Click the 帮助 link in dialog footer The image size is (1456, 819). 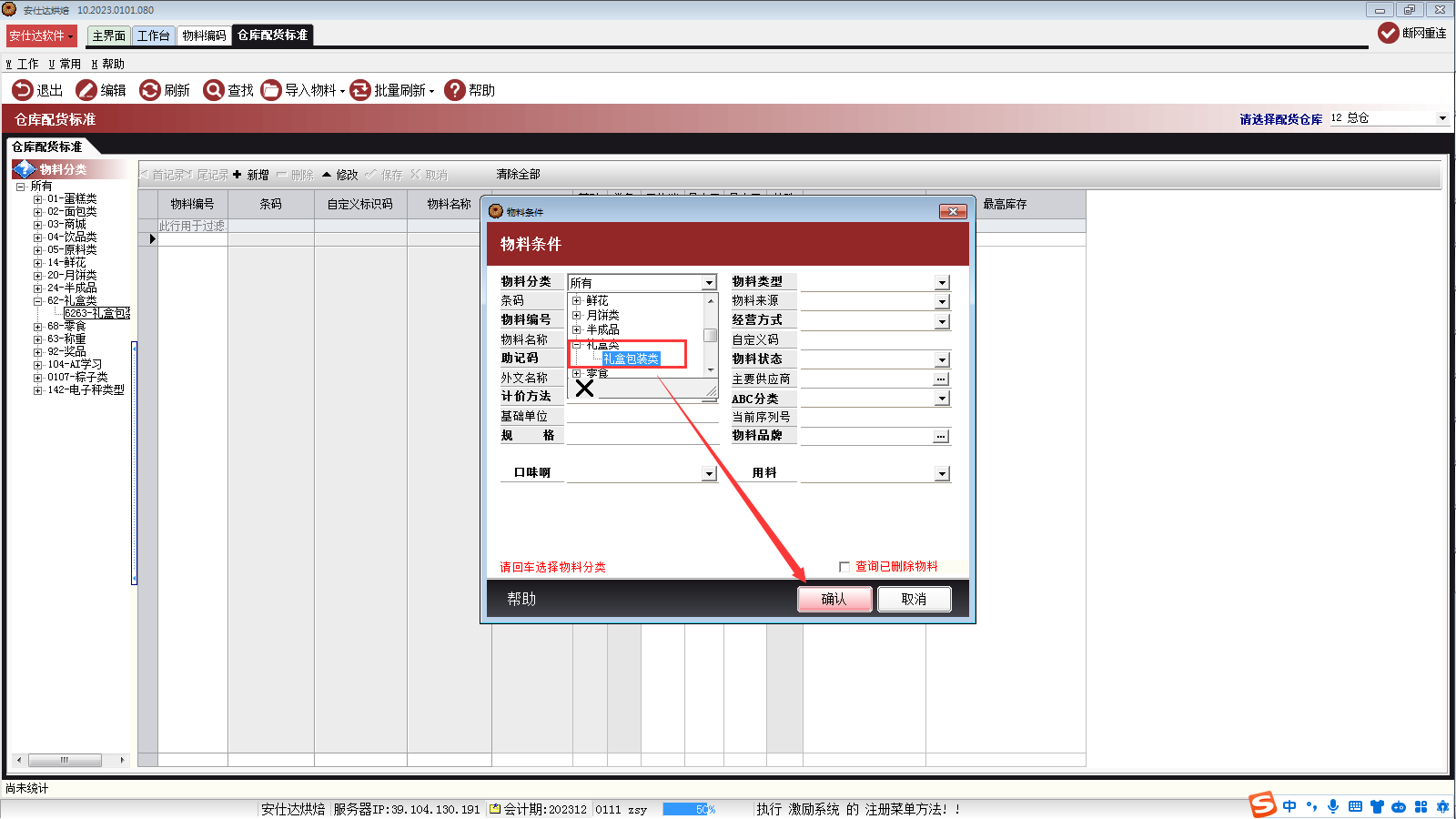click(521, 599)
